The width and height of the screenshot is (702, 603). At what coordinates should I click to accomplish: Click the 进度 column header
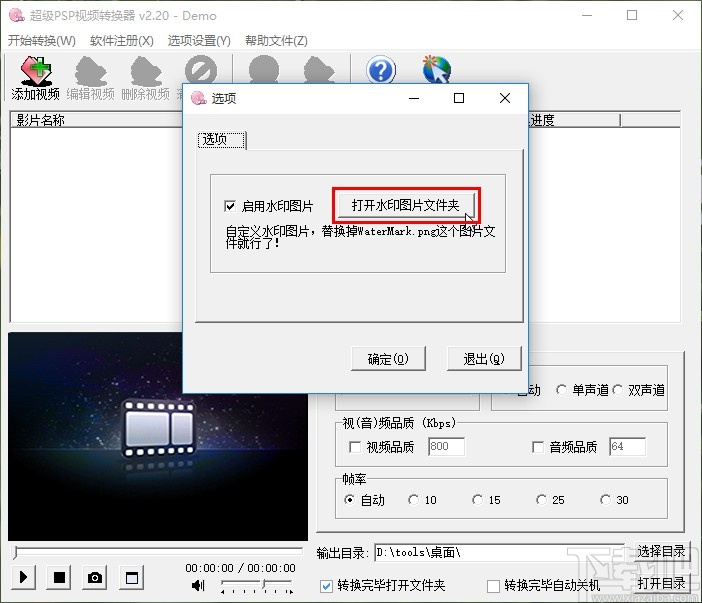pyautogui.click(x=574, y=120)
